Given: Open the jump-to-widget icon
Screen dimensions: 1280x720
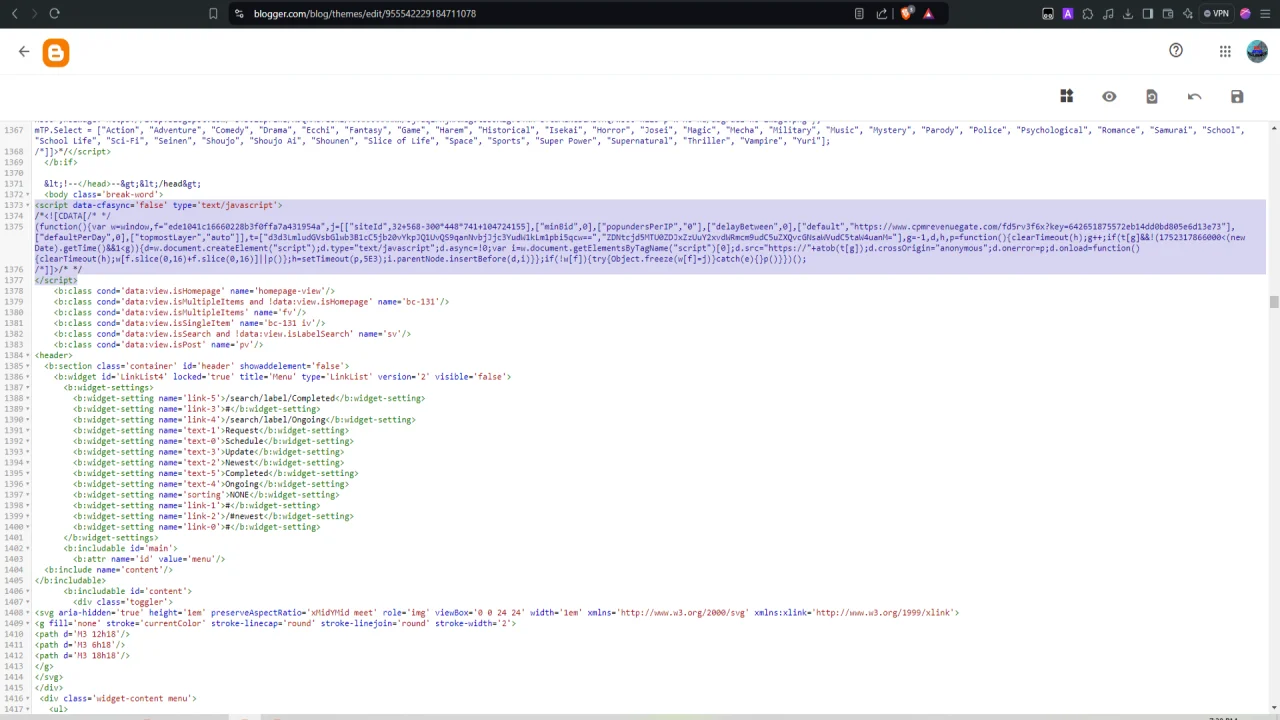Looking at the screenshot, I should tap(1066, 96).
